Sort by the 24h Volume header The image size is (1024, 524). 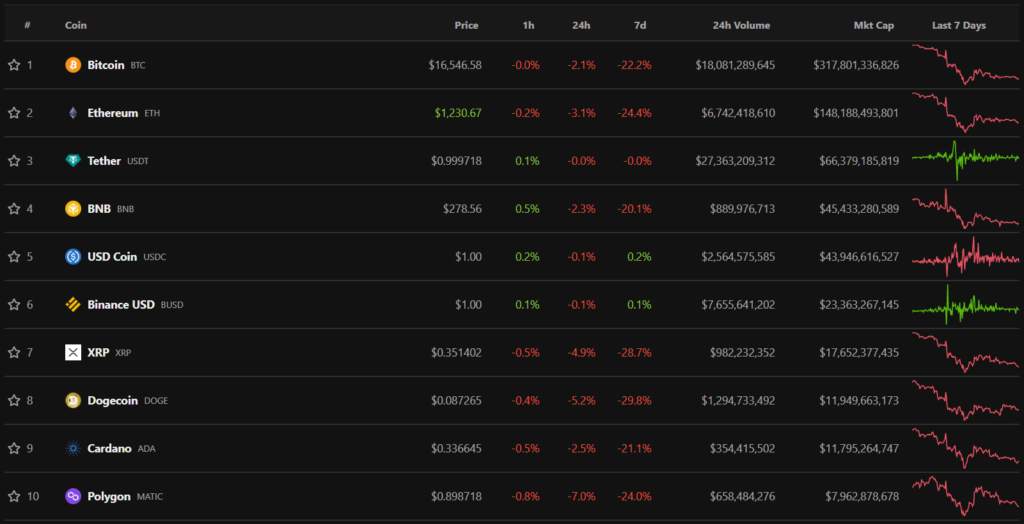tap(741, 25)
